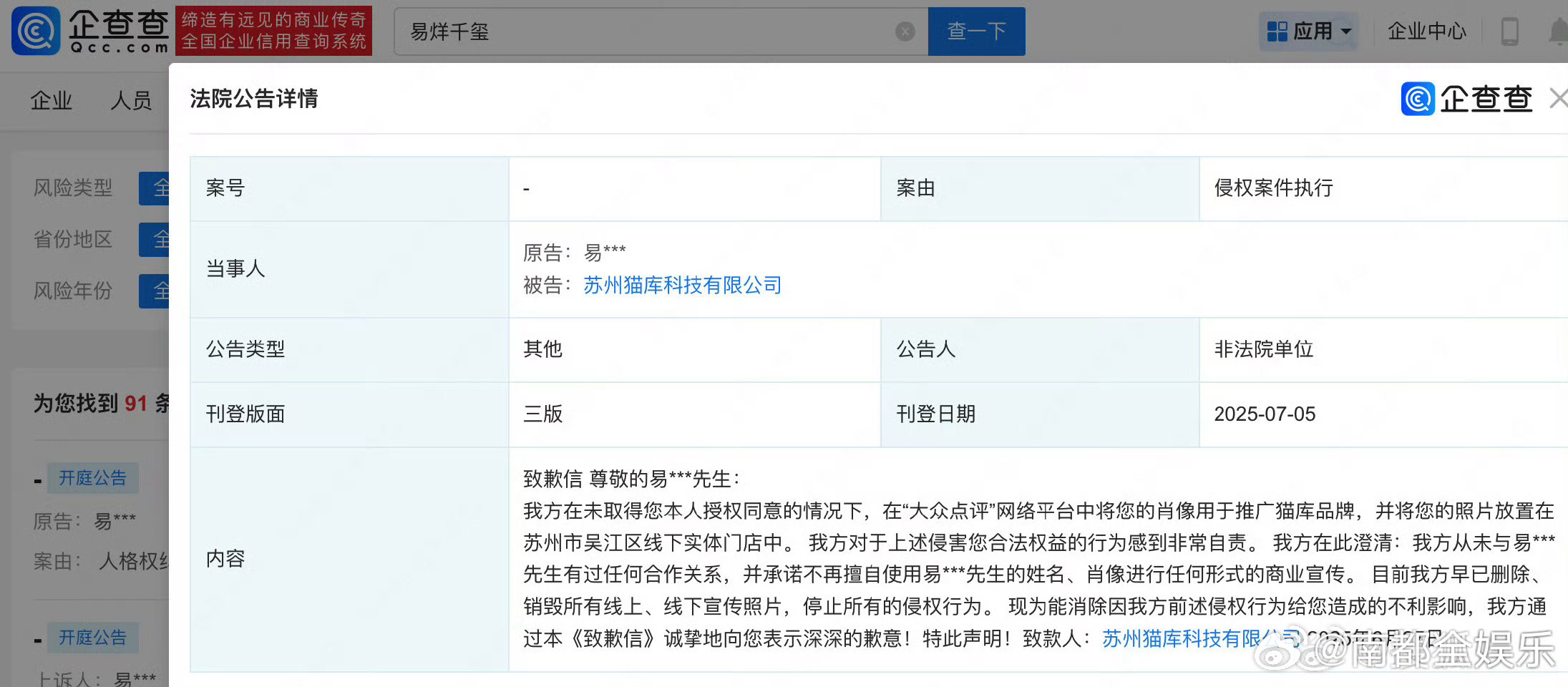Select the 风险类型 filter button
The image size is (1568, 687).
click(155, 188)
